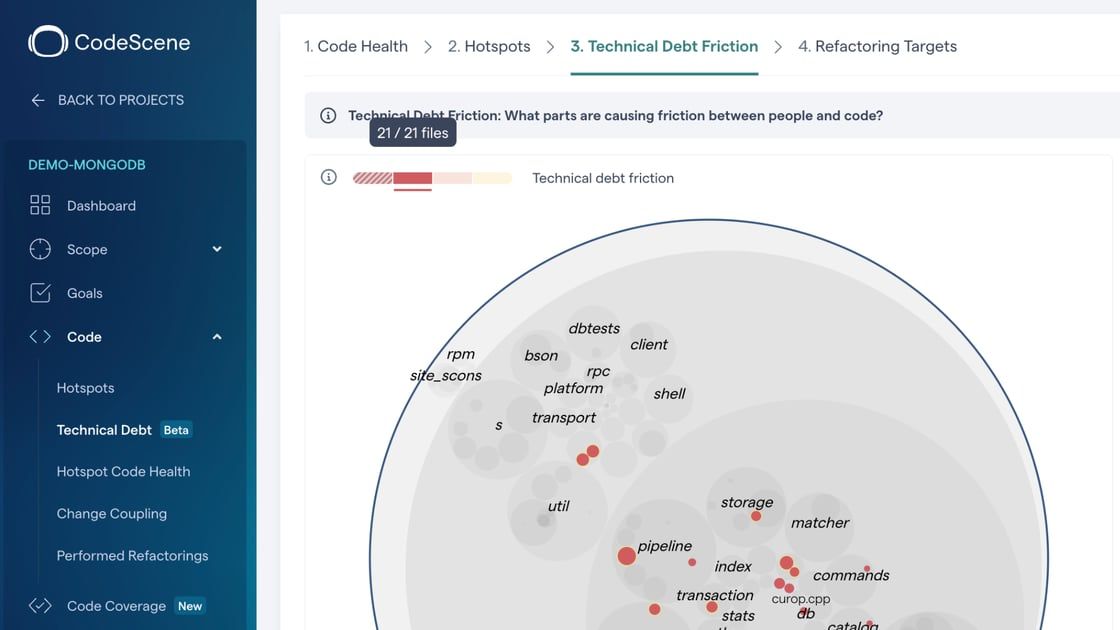
Task: Open the 4. Refactoring Targets step
Action: point(877,46)
